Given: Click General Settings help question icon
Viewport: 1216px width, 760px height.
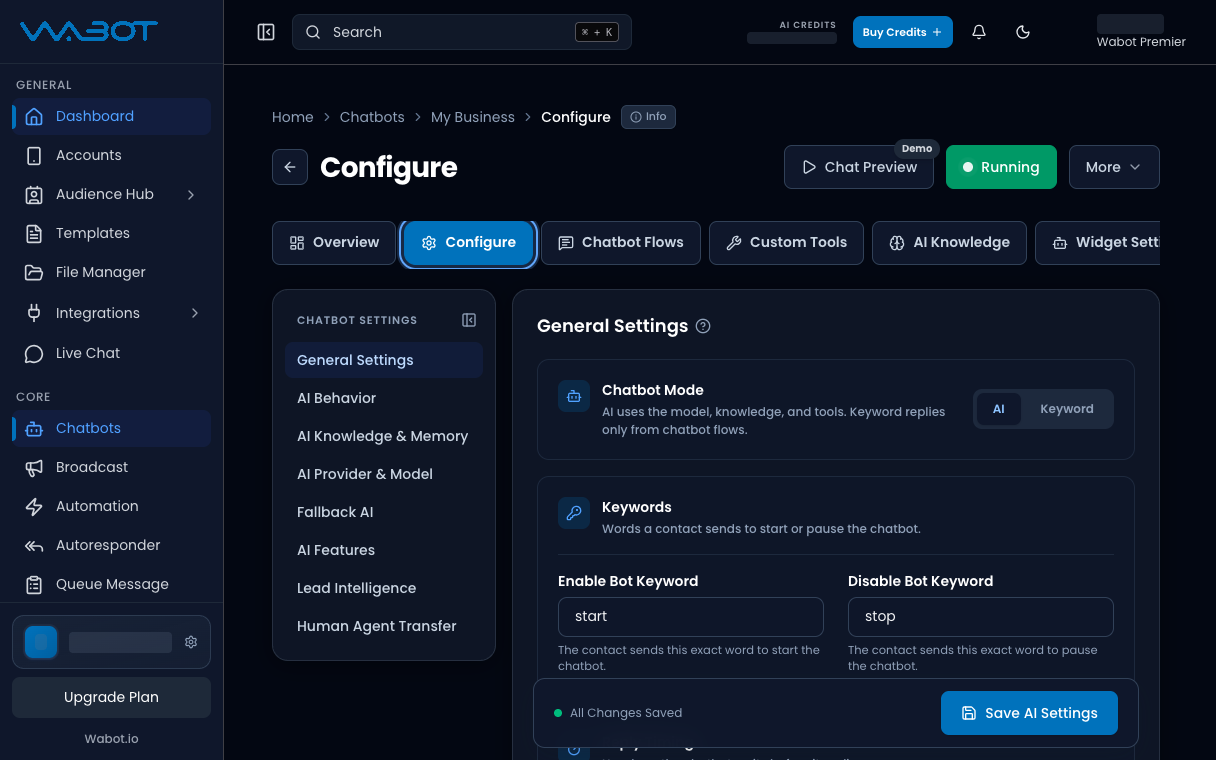Looking at the screenshot, I should click(x=703, y=326).
